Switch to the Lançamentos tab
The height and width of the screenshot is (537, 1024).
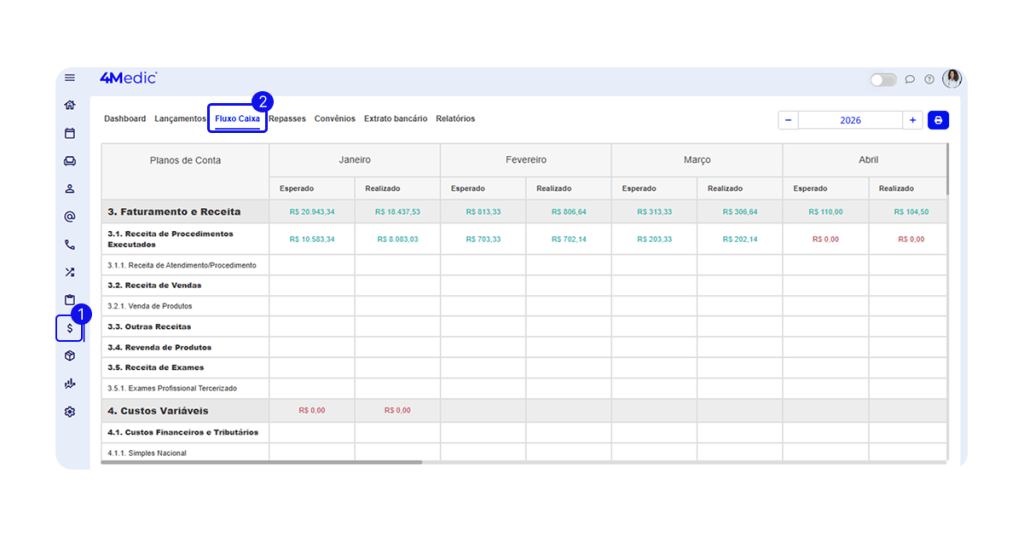click(180, 119)
